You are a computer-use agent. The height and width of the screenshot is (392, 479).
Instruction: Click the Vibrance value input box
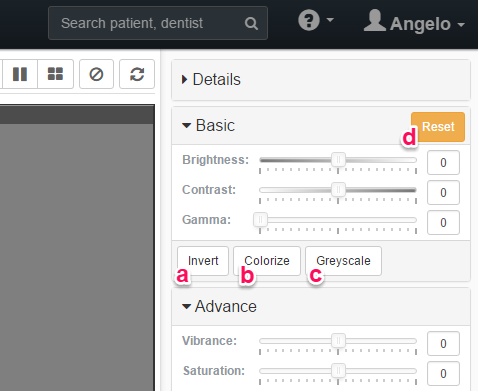pos(443,343)
